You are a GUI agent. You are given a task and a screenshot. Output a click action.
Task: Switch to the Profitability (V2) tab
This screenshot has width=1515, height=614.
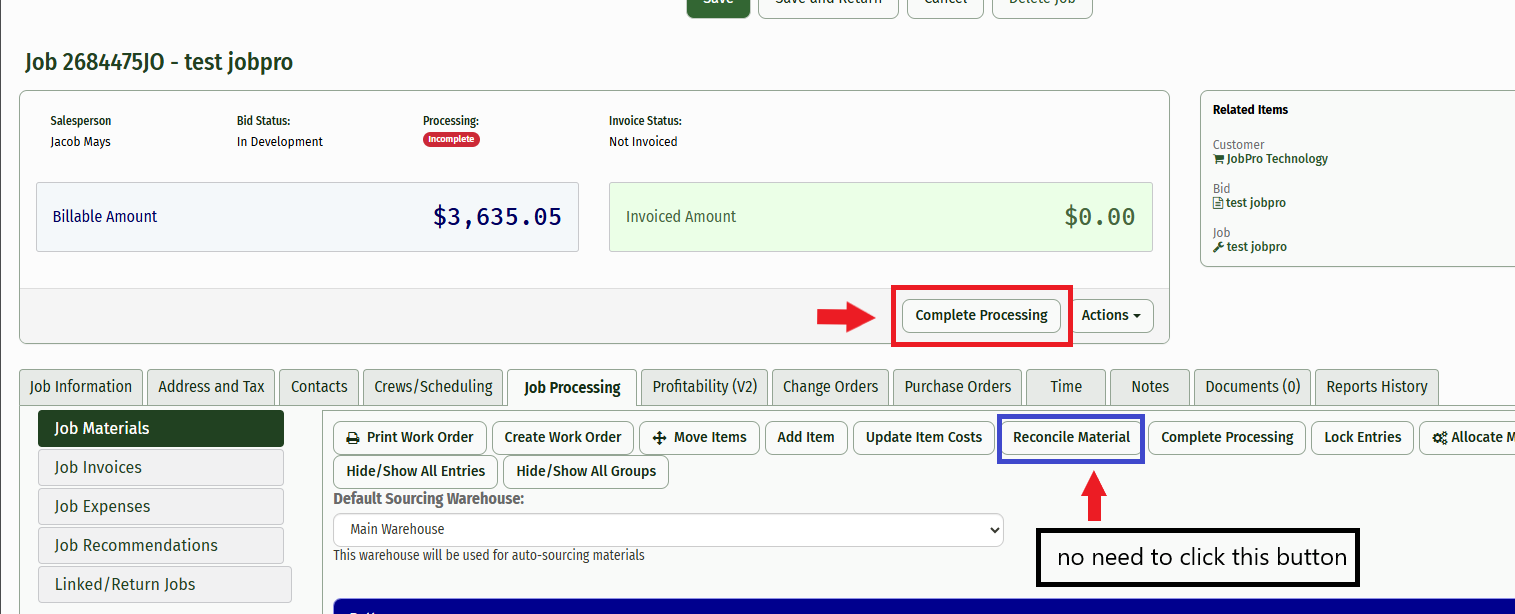(x=704, y=387)
